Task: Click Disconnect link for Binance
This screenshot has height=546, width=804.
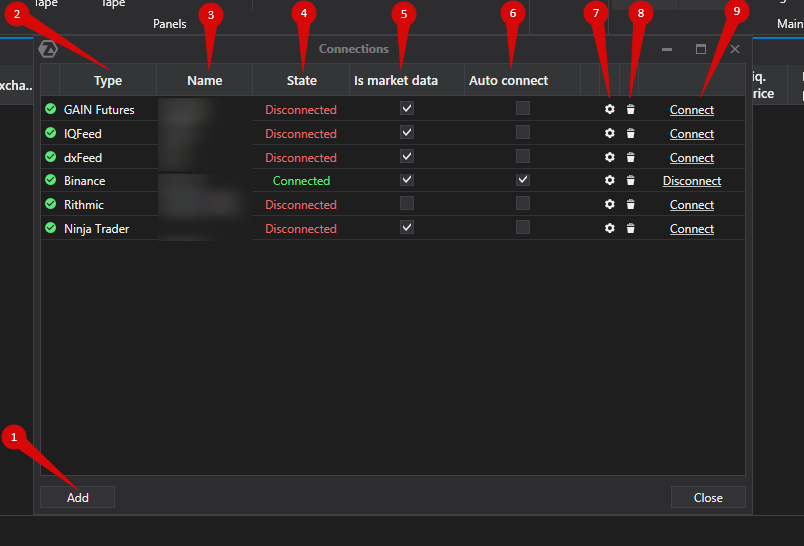Action: click(x=691, y=181)
